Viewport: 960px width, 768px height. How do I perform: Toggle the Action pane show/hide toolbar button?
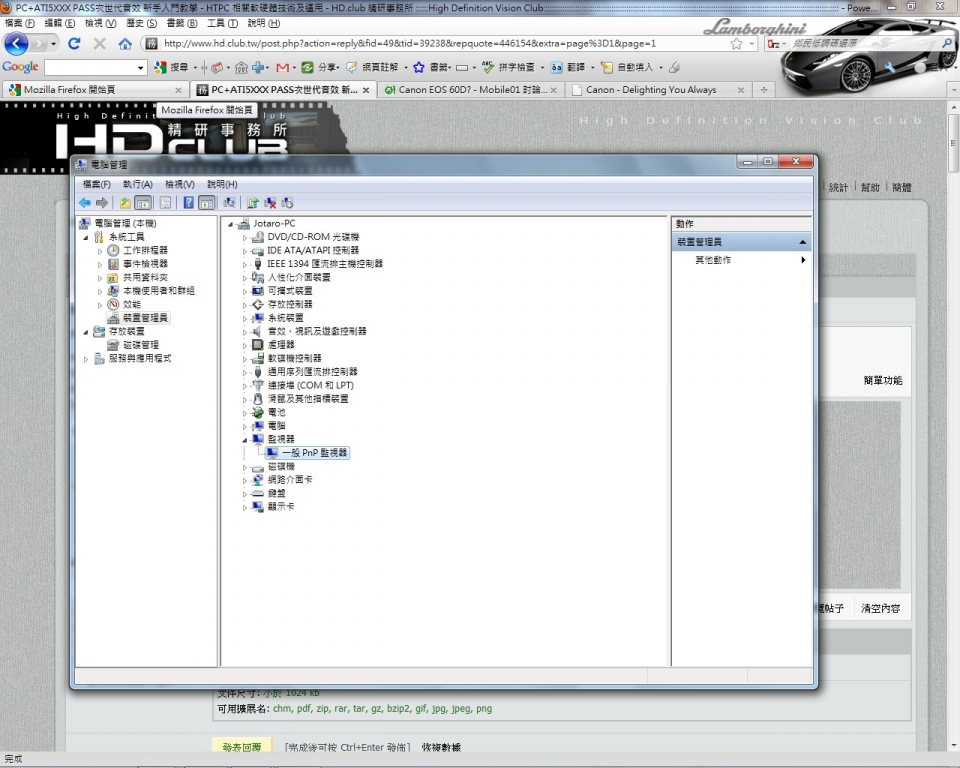point(207,203)
